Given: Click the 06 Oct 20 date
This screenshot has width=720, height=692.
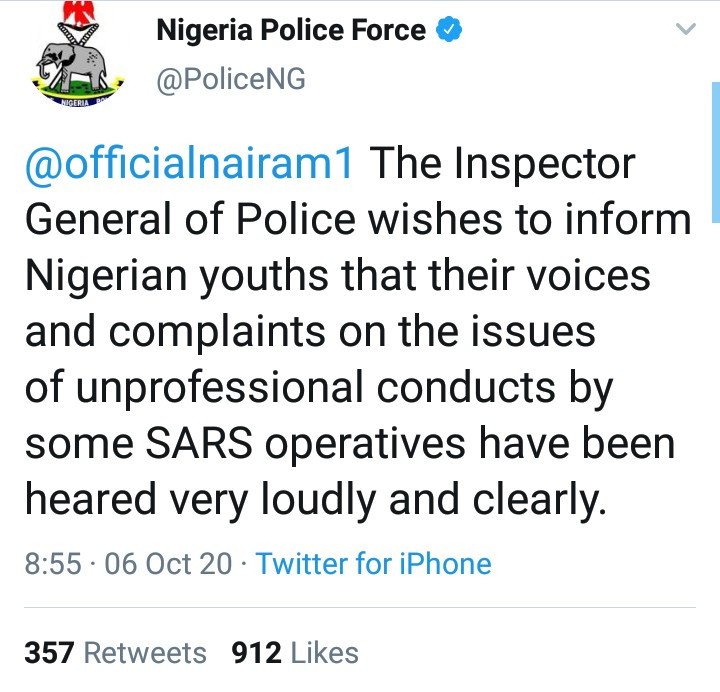Looking at the screenshot, I should point(168,564).
